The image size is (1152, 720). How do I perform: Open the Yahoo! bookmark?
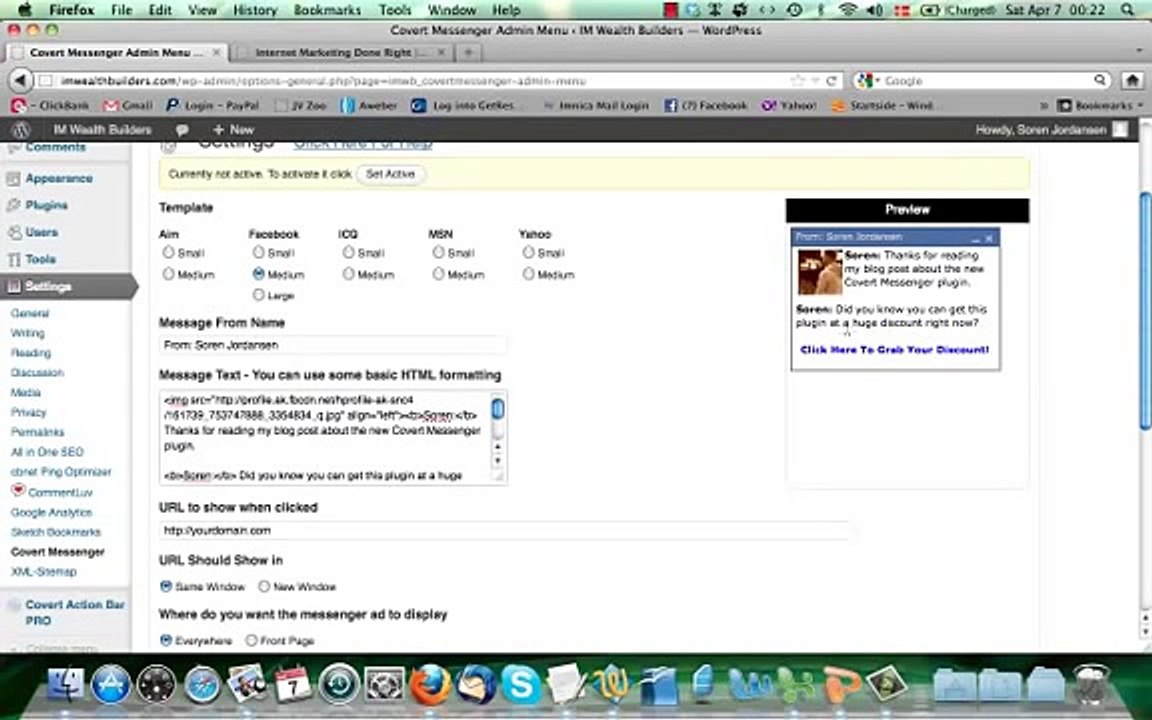[x=788, y=106]
